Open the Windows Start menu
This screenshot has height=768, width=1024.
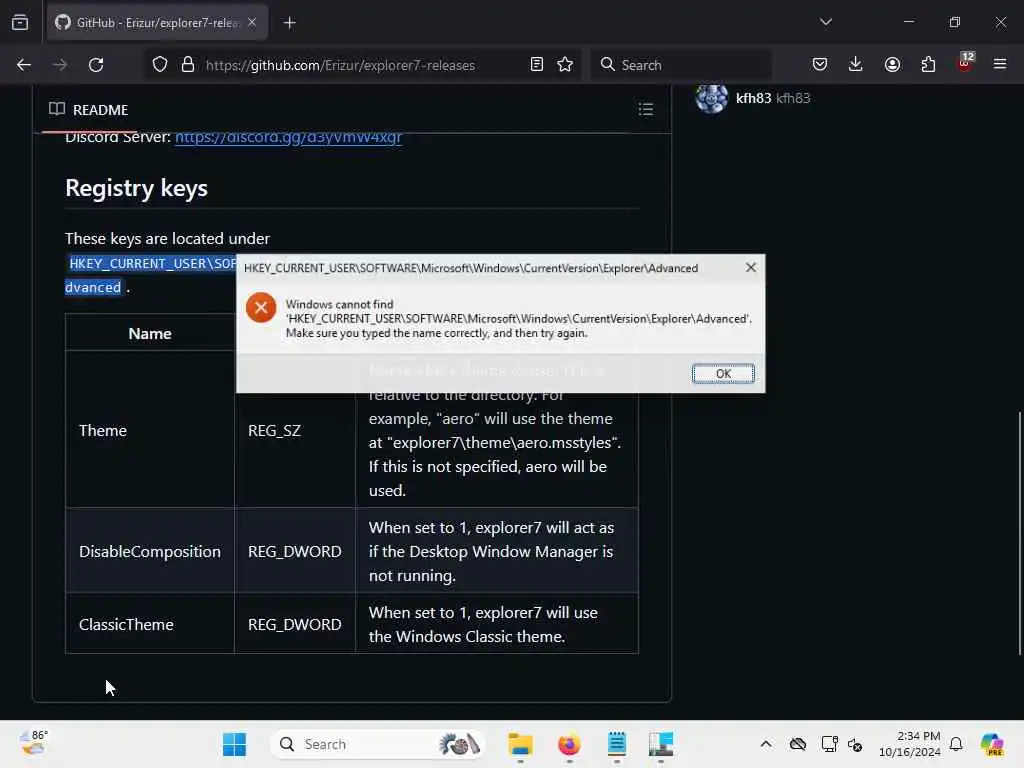click(x=234, y=744)
